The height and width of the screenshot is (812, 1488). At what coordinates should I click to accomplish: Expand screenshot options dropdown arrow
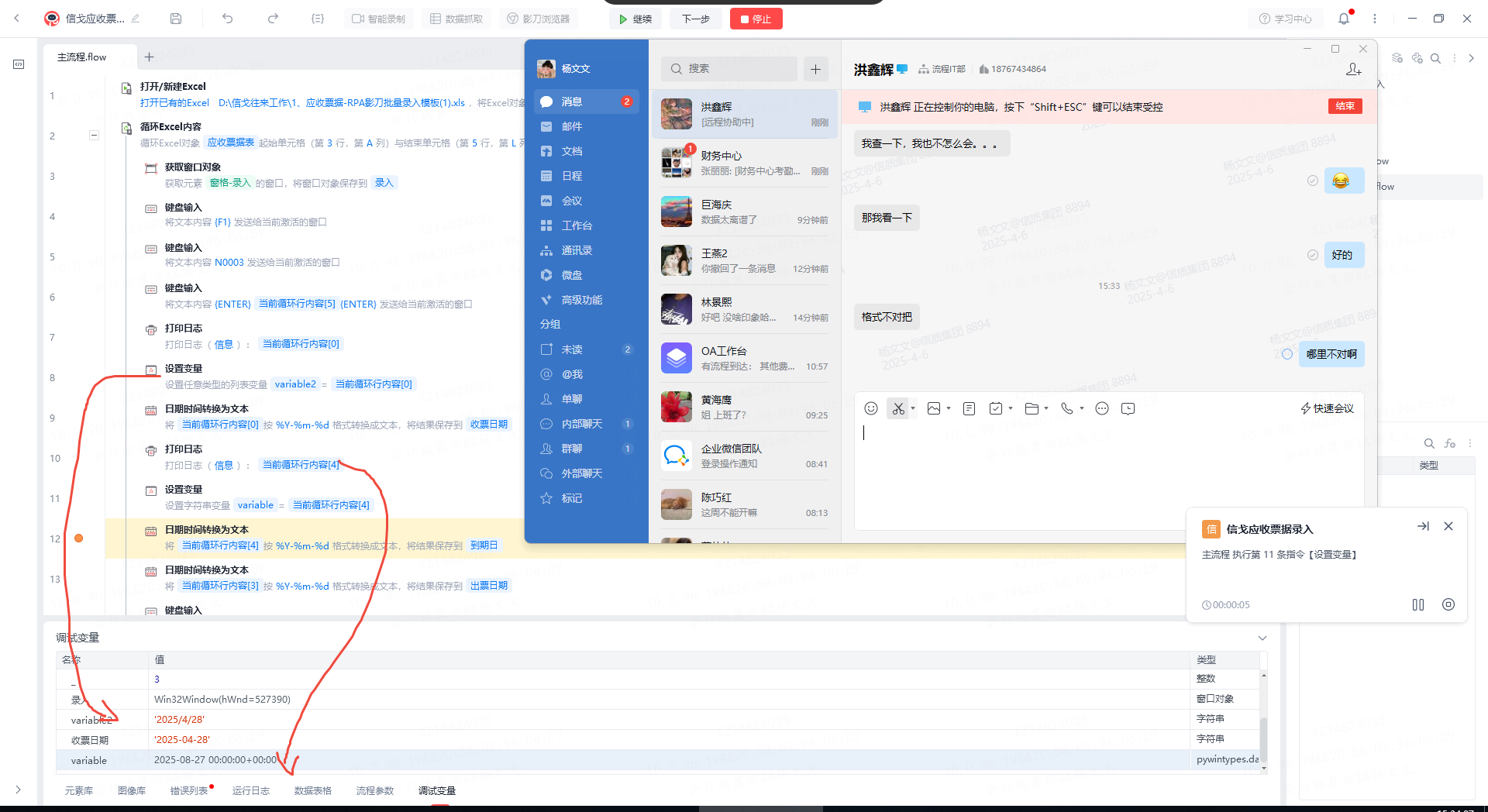point(913,408)
